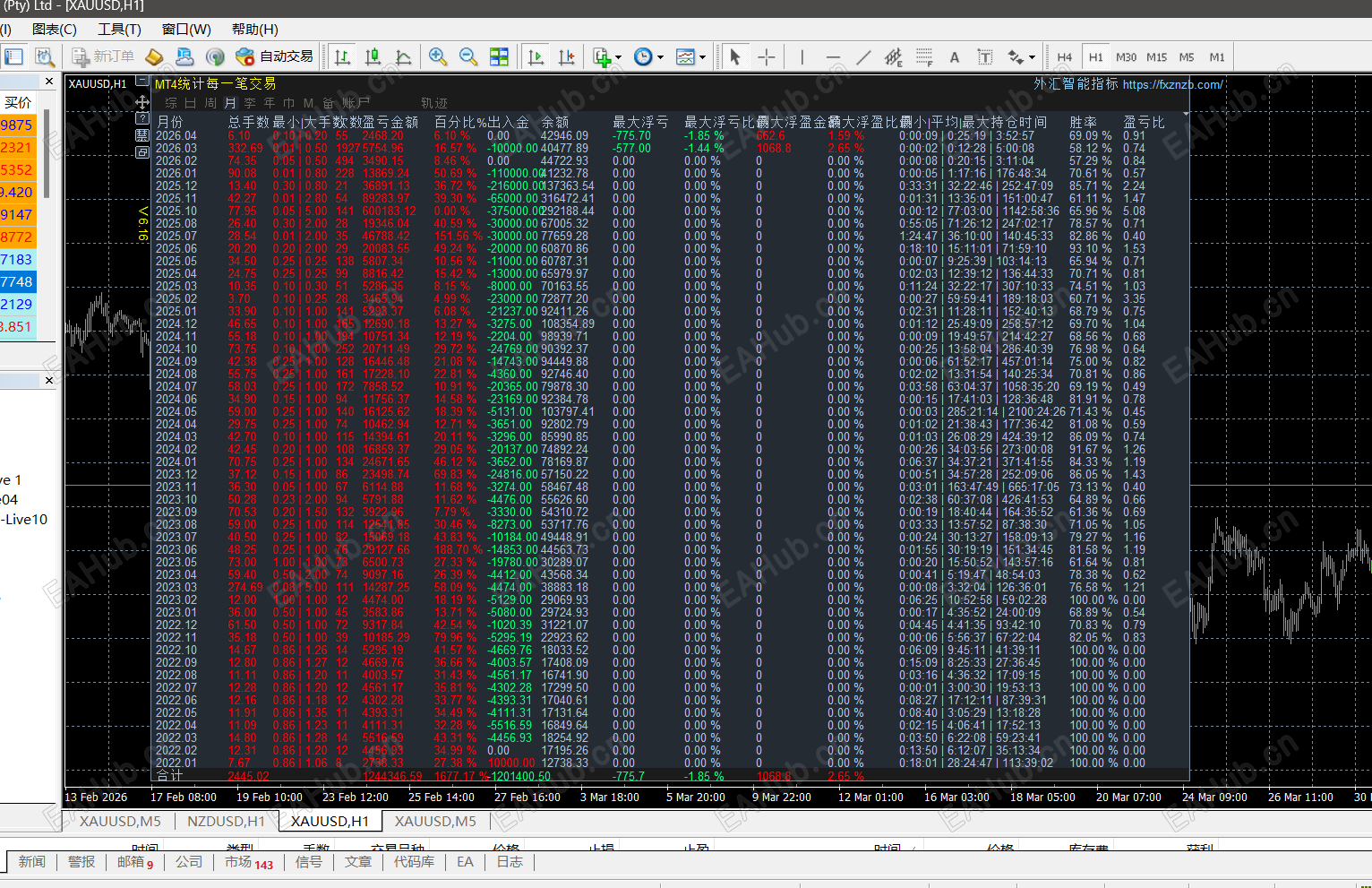This screenshot has height=888, width=1372.
Task: Switch chart to line chart style
Action: pos(403,56)
